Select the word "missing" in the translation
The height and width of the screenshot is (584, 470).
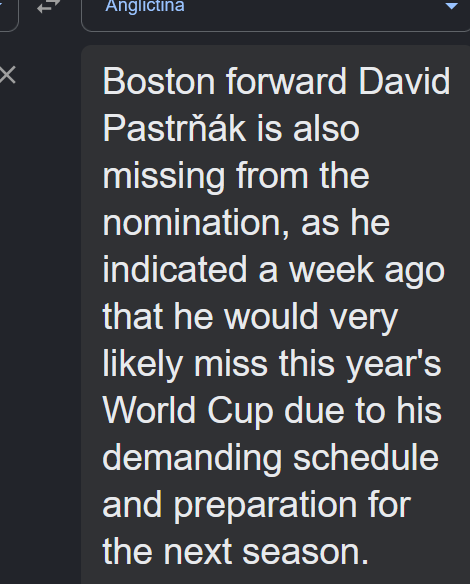pyautogui.click(x=164, y=178)
